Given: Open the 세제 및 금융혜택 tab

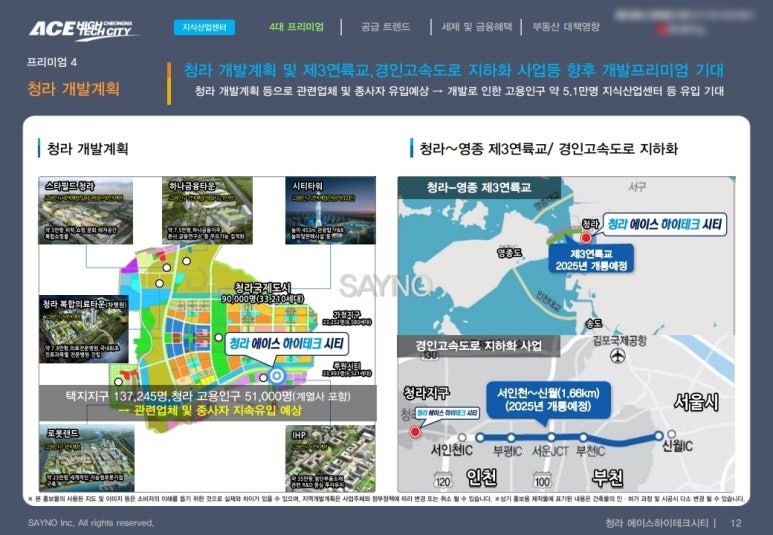Looking at the screenshot, I should 476,27.
